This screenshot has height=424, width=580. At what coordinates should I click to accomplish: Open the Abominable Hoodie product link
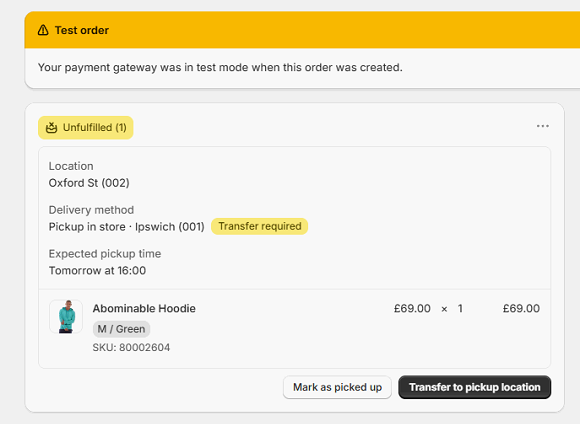pyautogui.click(x=144, y=308)
